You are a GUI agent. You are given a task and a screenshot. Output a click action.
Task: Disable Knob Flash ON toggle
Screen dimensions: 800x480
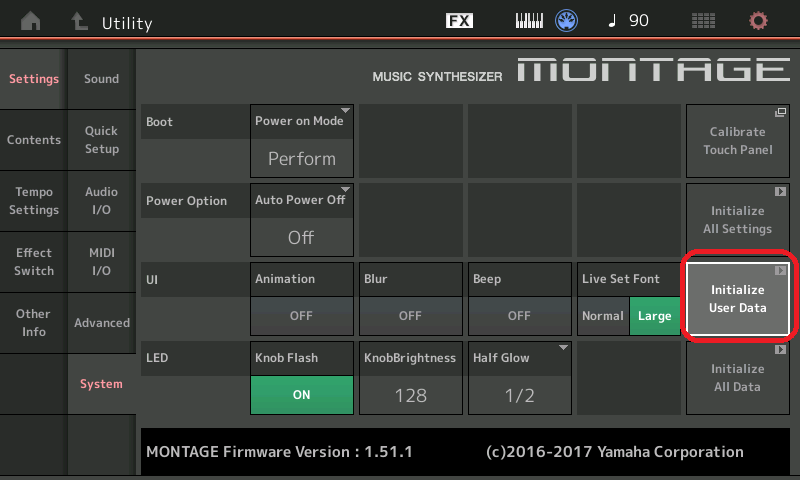(301, 394)
